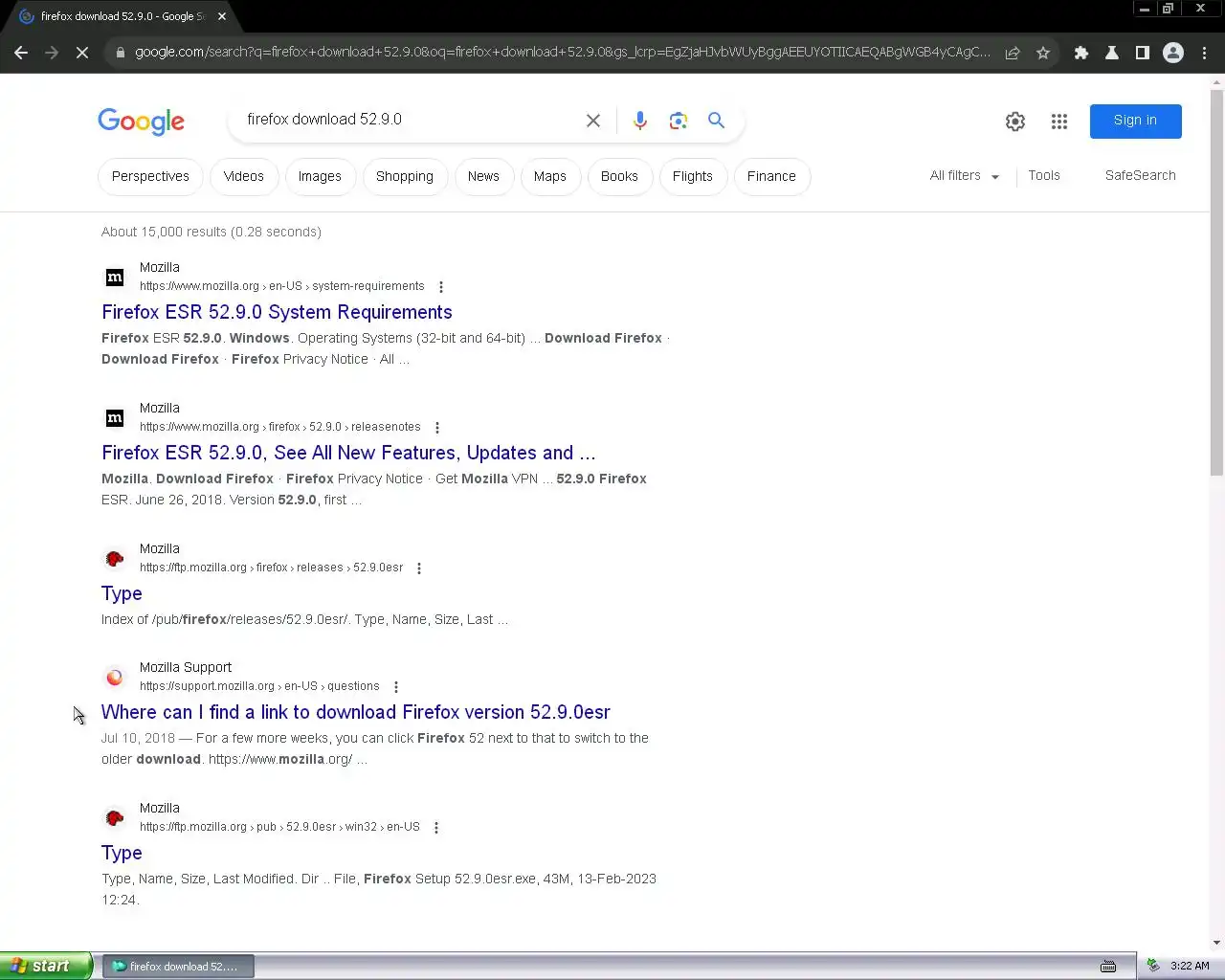Screen dimensions: 1225x980
Task: Open Type link for releases 52.9.0esr
Action: click(x=122, y=593)
